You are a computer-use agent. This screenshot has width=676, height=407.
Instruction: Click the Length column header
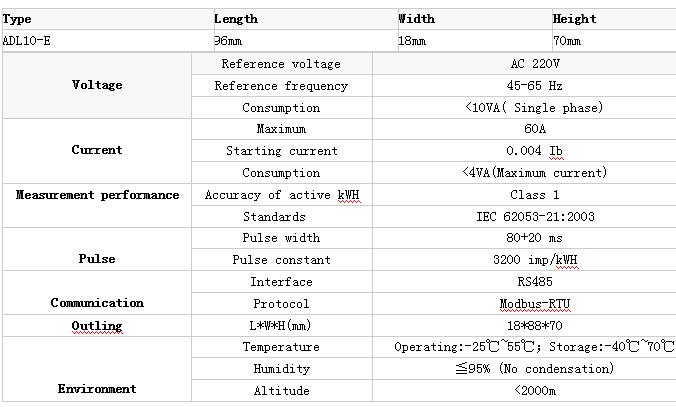click(x=236, y=19)
